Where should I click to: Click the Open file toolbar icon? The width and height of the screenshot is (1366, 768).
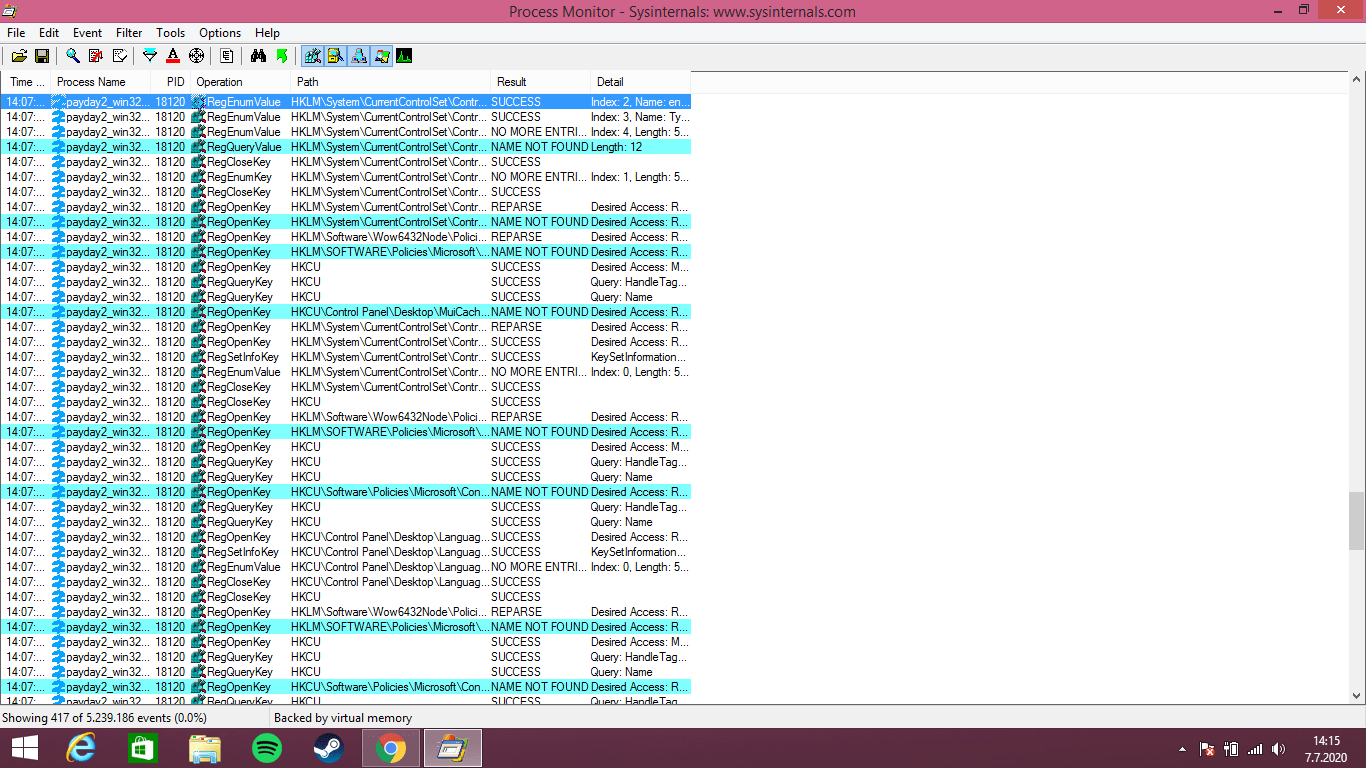[x=20, y=56]
